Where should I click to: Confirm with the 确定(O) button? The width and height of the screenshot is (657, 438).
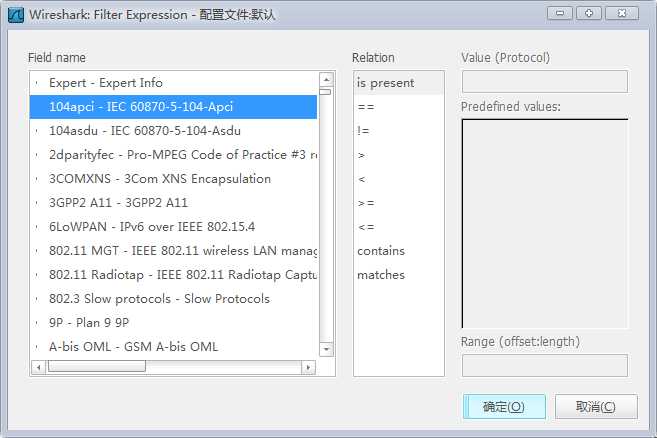tap(504, 407)
